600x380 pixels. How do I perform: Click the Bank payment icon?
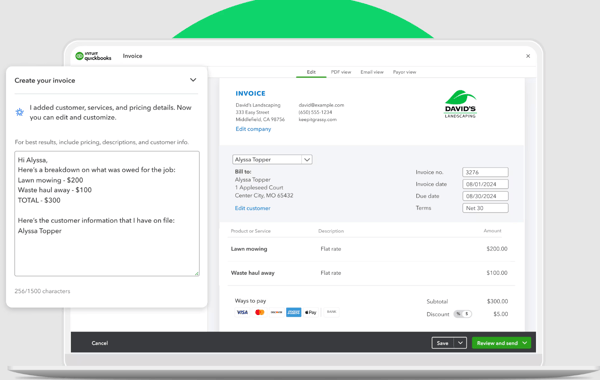[x=331, y=312]
